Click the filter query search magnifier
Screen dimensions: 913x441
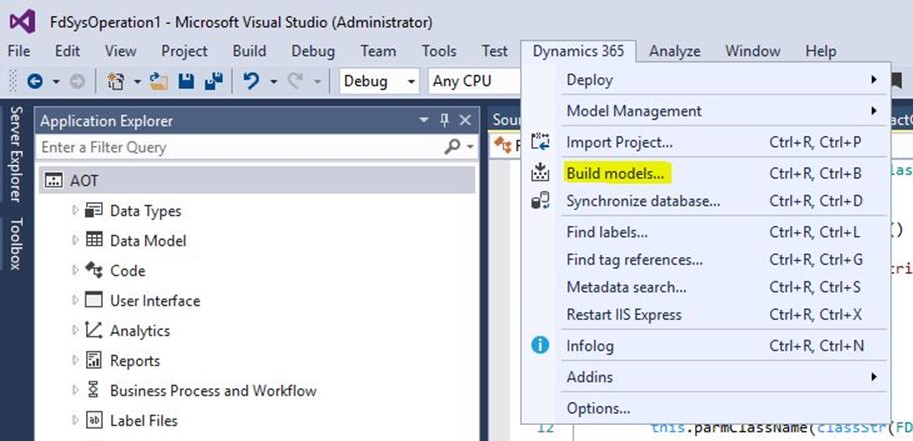tap(452, 147)
